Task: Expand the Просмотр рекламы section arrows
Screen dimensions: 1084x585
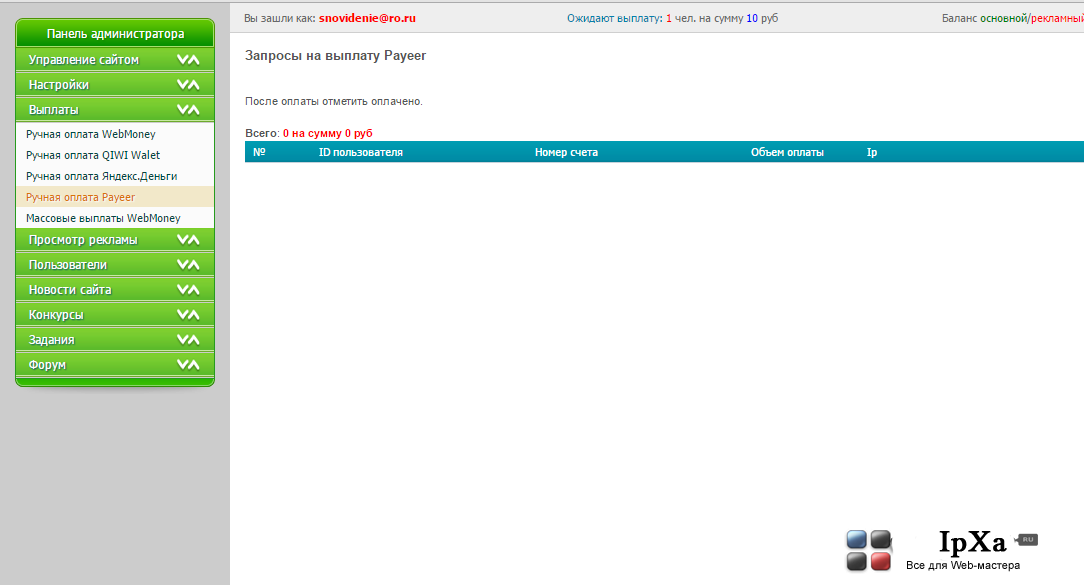Action: [x=188, y=239]
